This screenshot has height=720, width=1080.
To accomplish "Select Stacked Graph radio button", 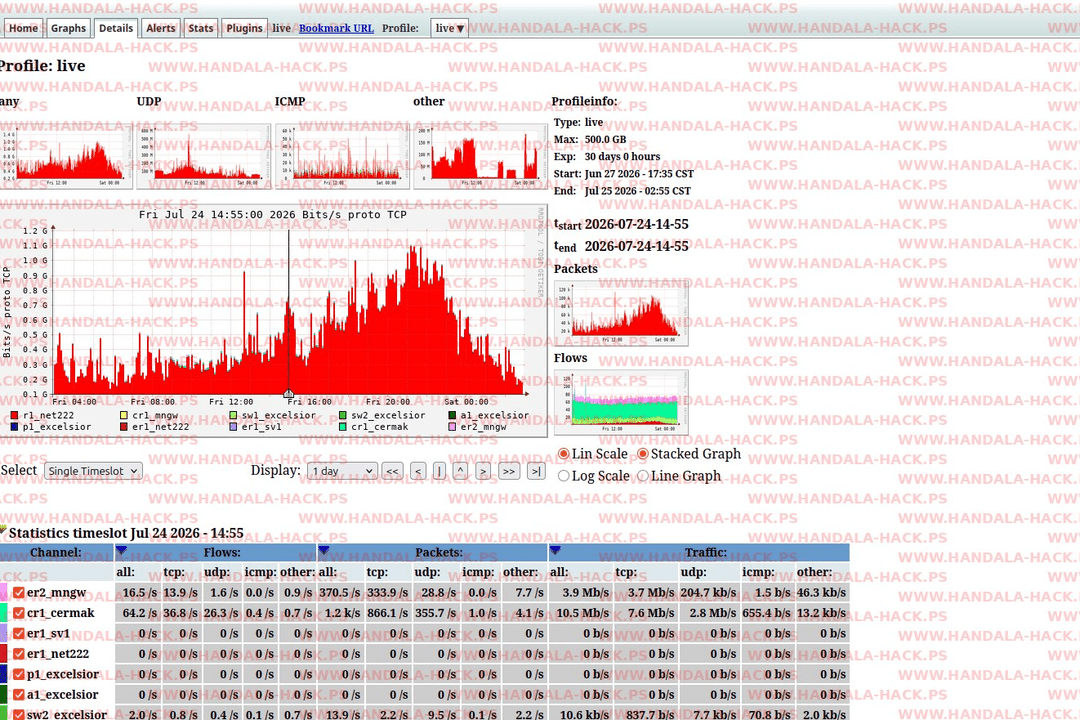I will (x=643, y=454).
